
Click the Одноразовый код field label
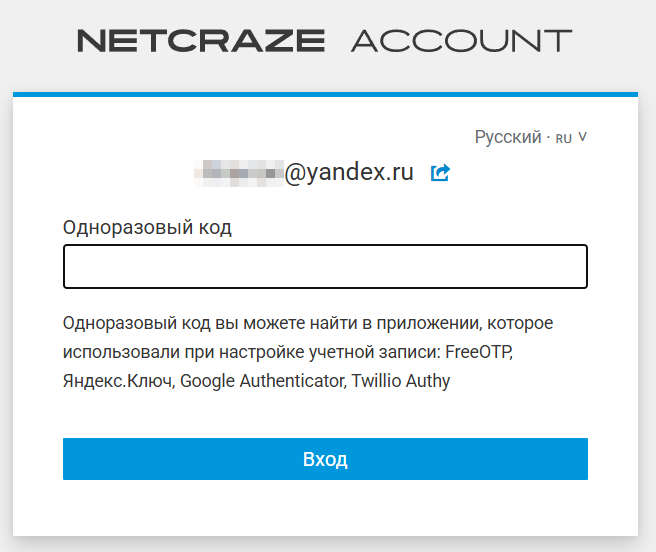click(x=147, y=227)
